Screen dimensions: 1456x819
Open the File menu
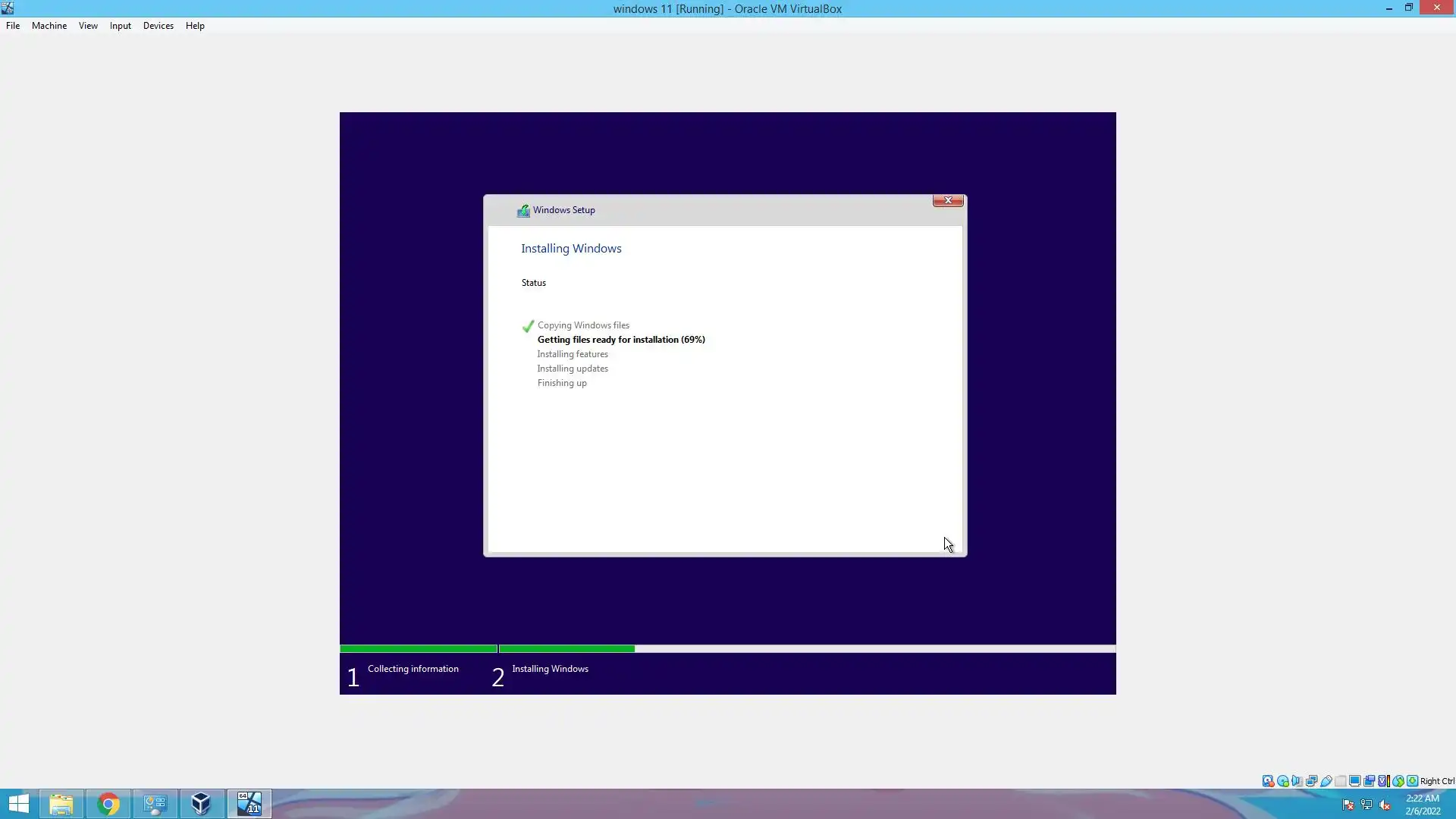[13, 26]
